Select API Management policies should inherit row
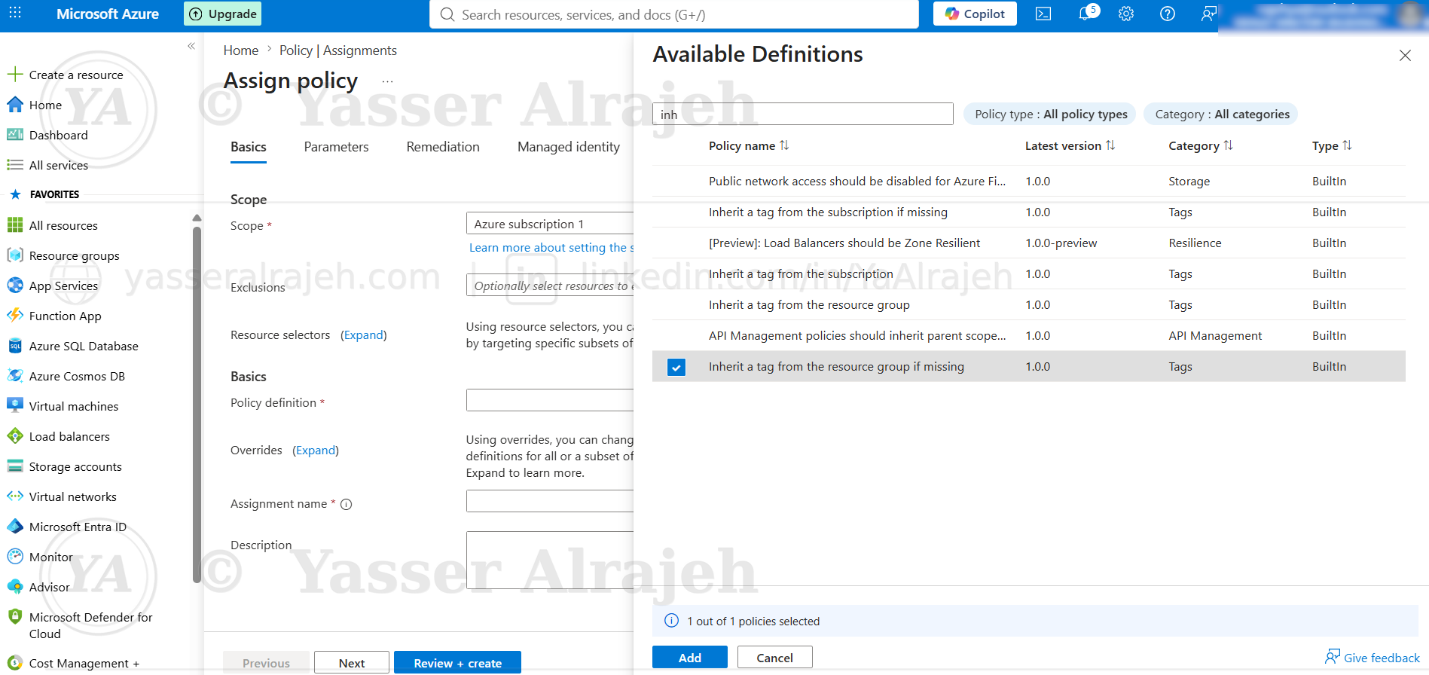 (x=1029, y=336)
